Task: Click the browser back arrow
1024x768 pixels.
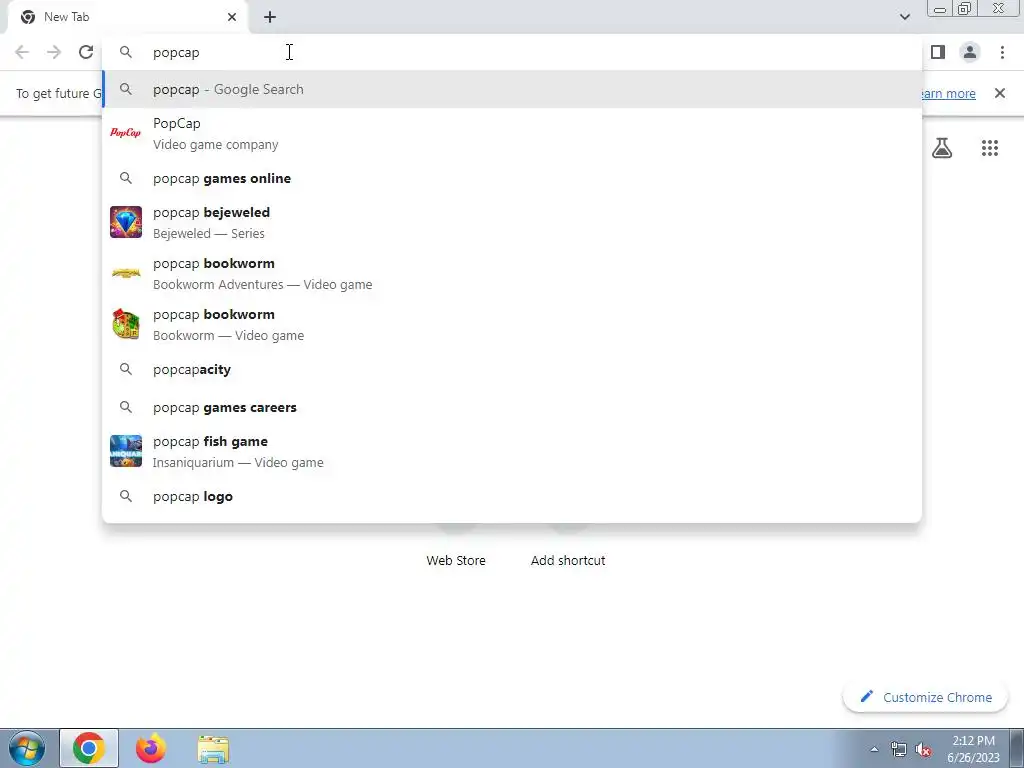Action: tap(22, 52)
